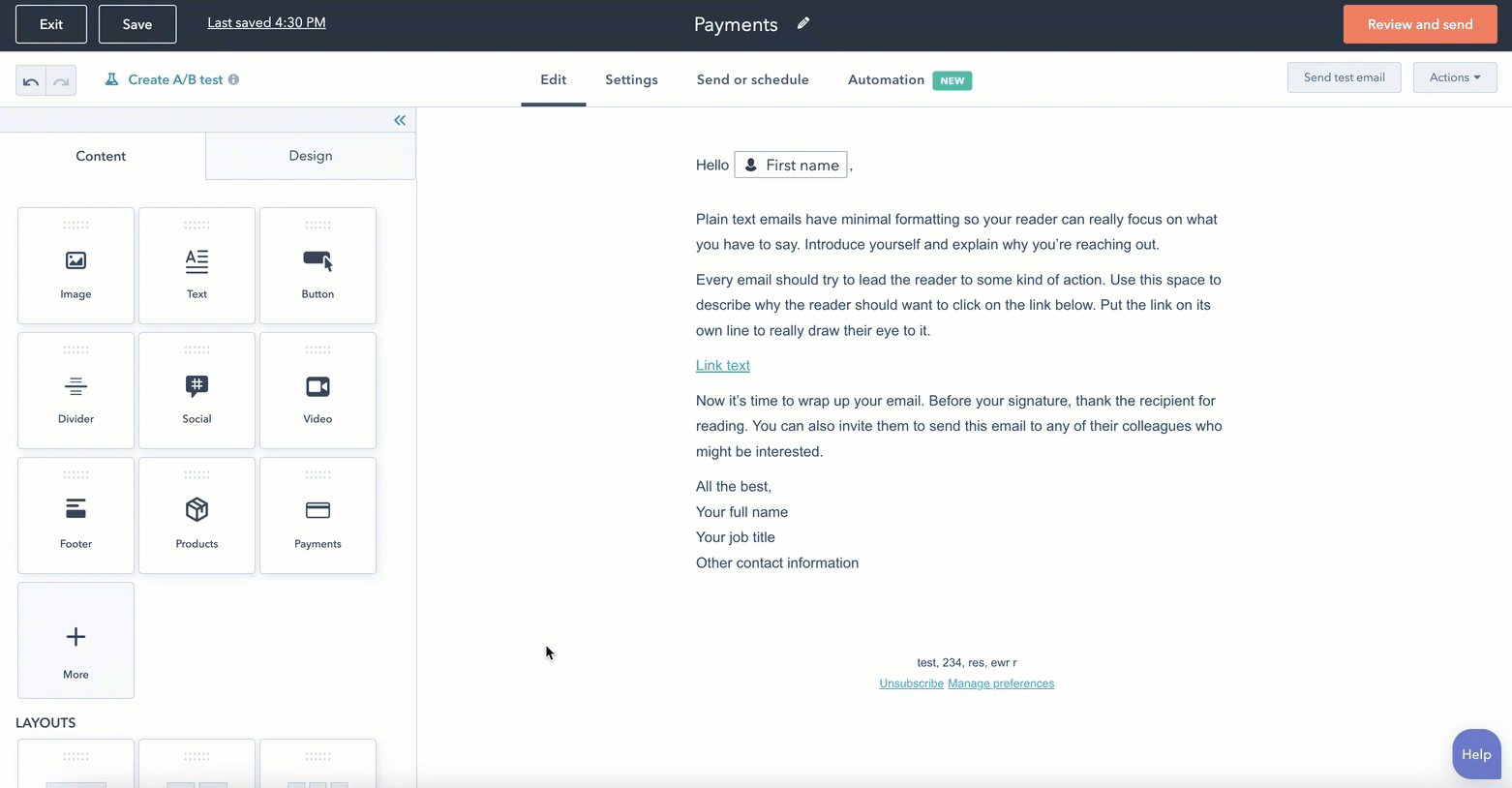The image size is (1512, 788).
Task: Select the Video content block
Action: point(318,391)
